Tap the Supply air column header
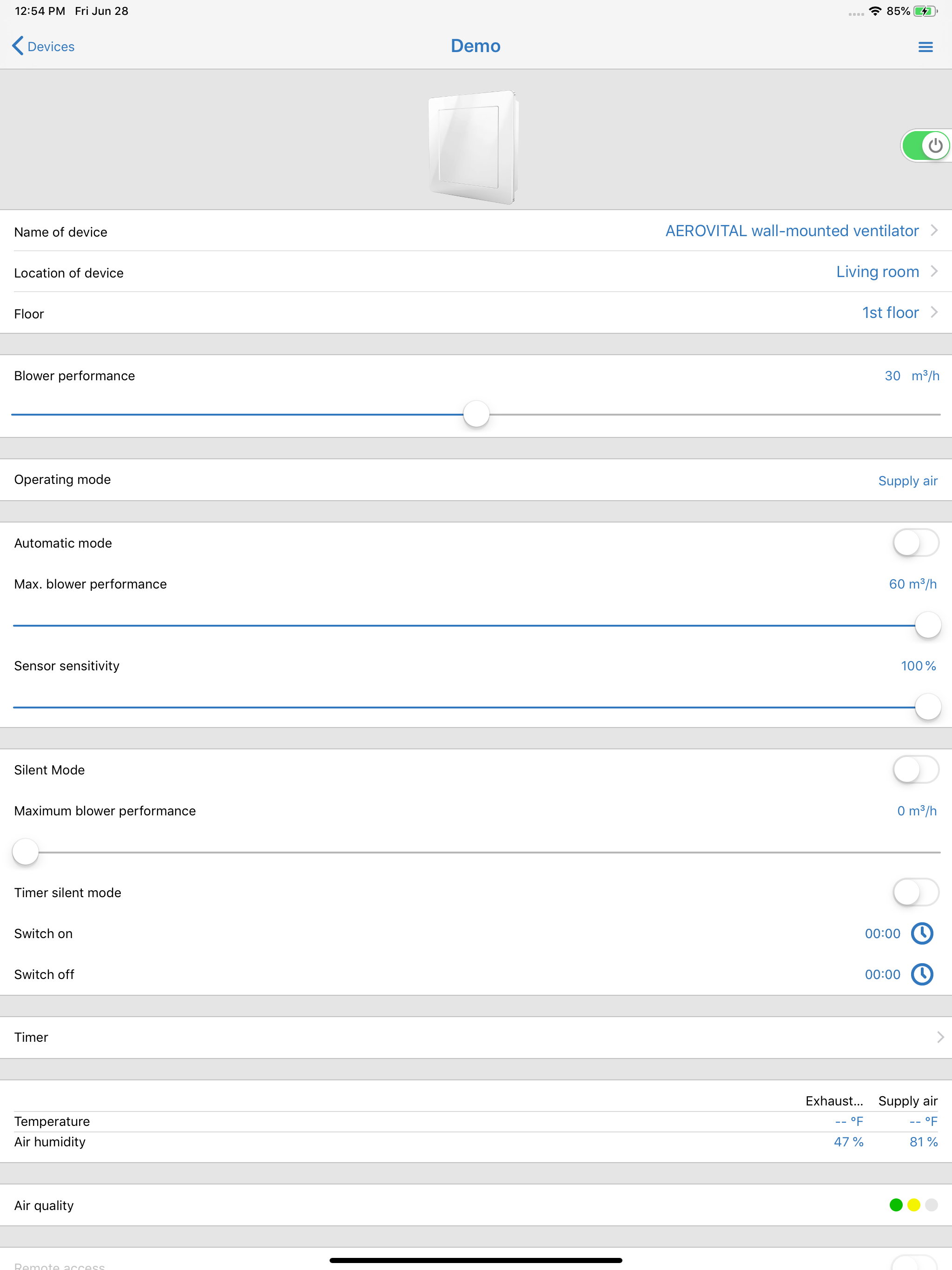The height and width of the screenshot is (1270, 952). tap(907, 1101)
